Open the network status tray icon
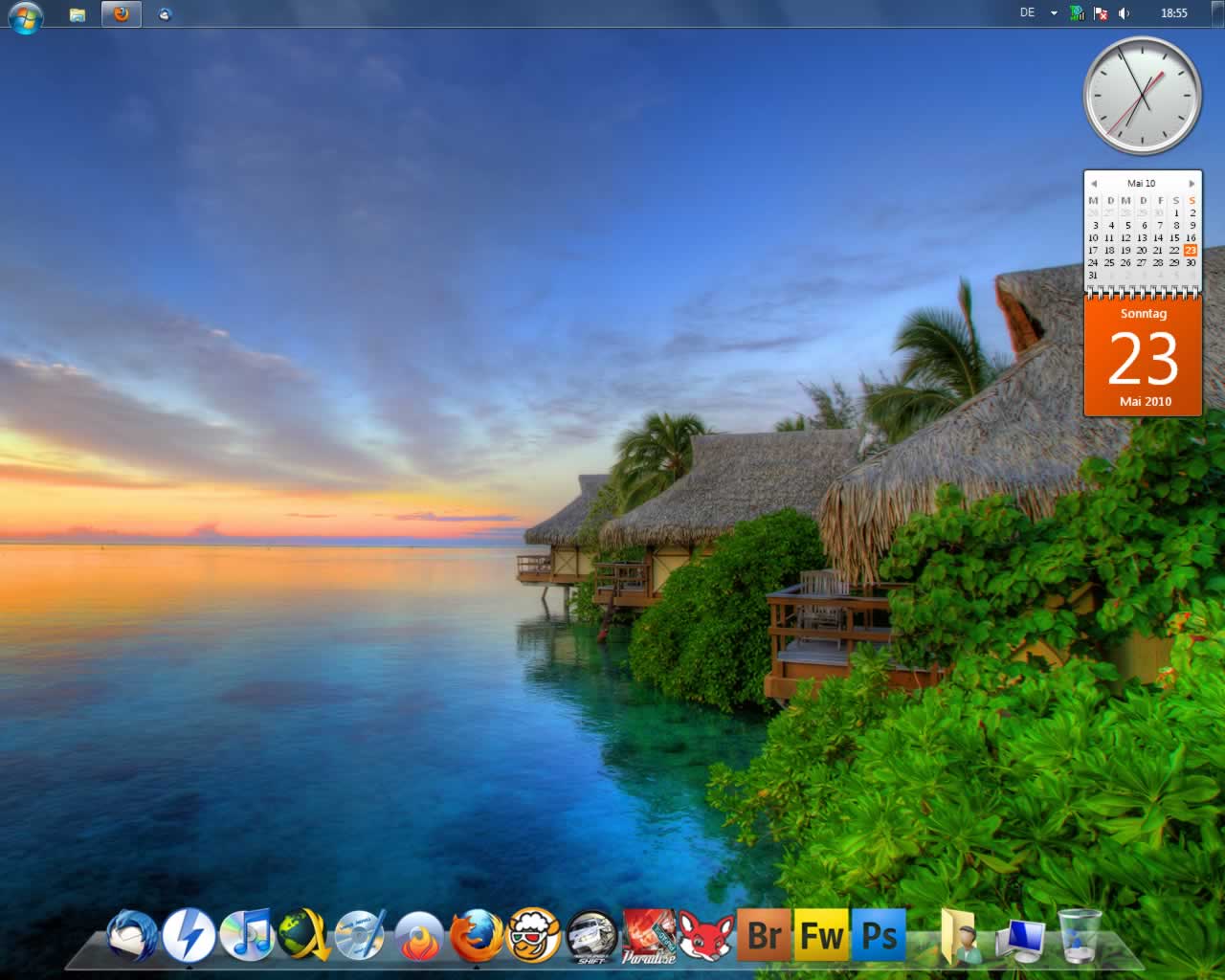 pyautogui.click(x=1078, y=13)
